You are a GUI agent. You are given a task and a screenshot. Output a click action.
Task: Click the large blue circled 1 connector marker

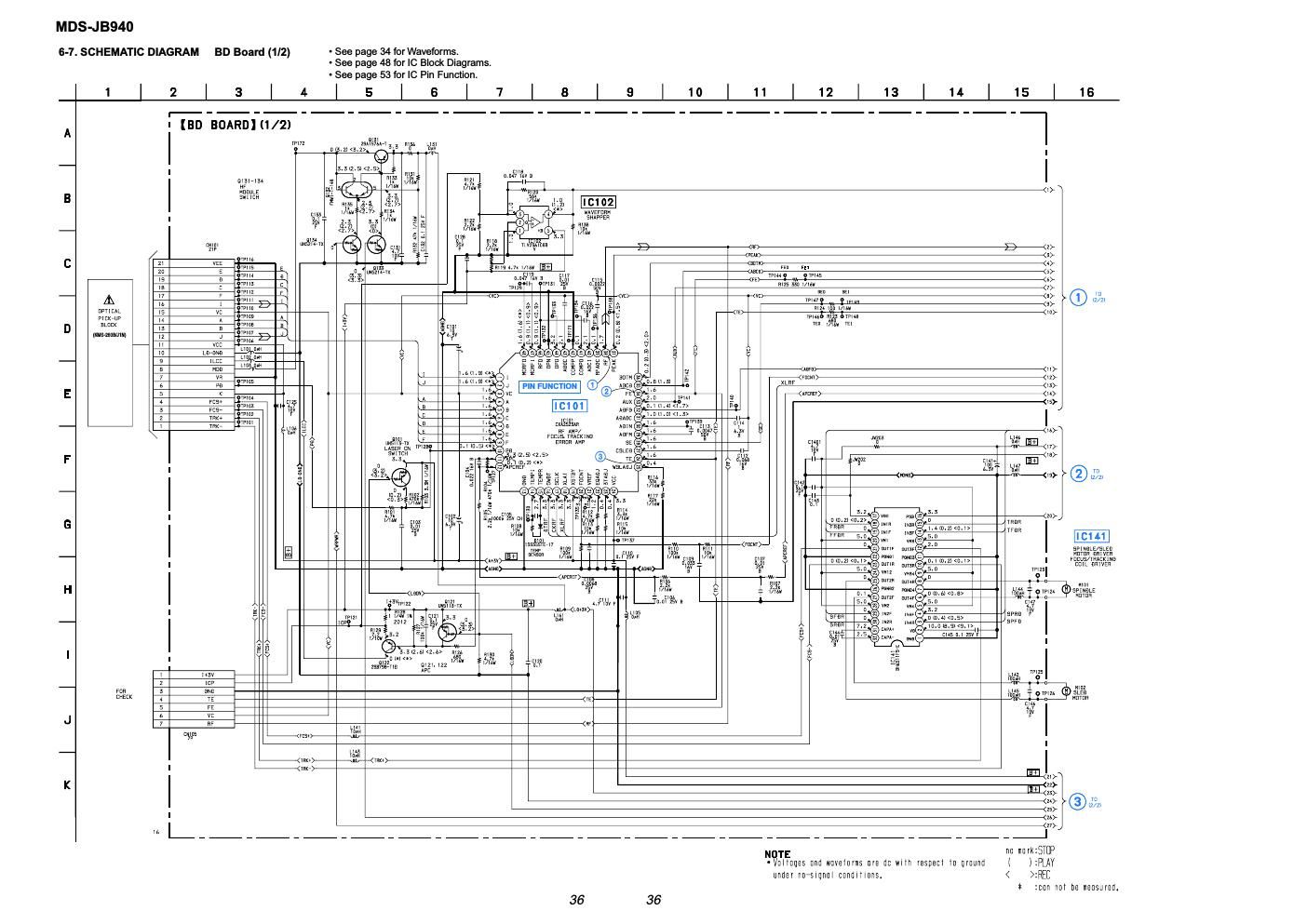tap(1078, 298)
